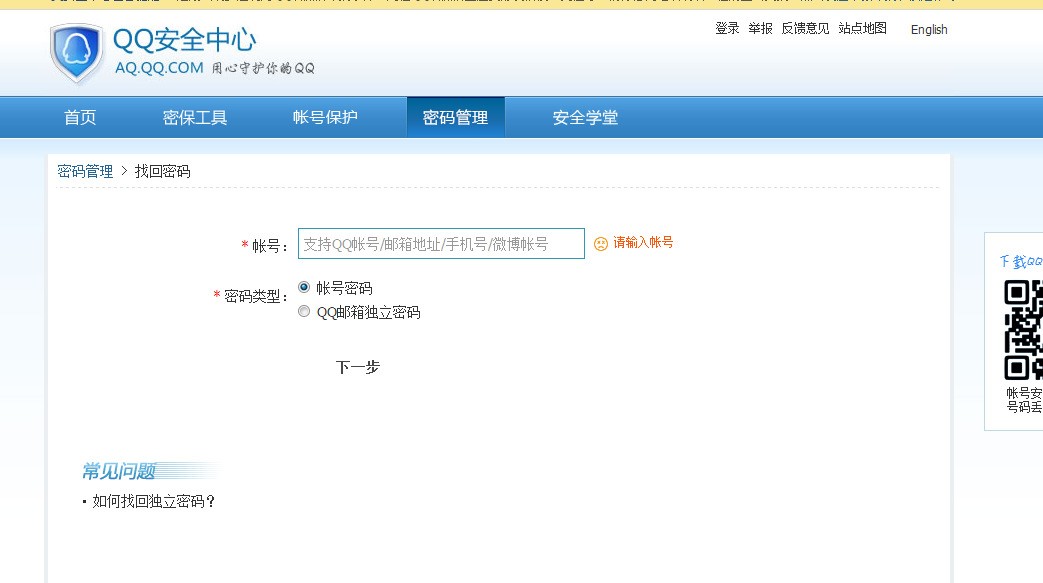Open the 如何找回独立密码 FAQ link
The height and width of the screenshot is (583, 1043).
click(x=154, y=502)
